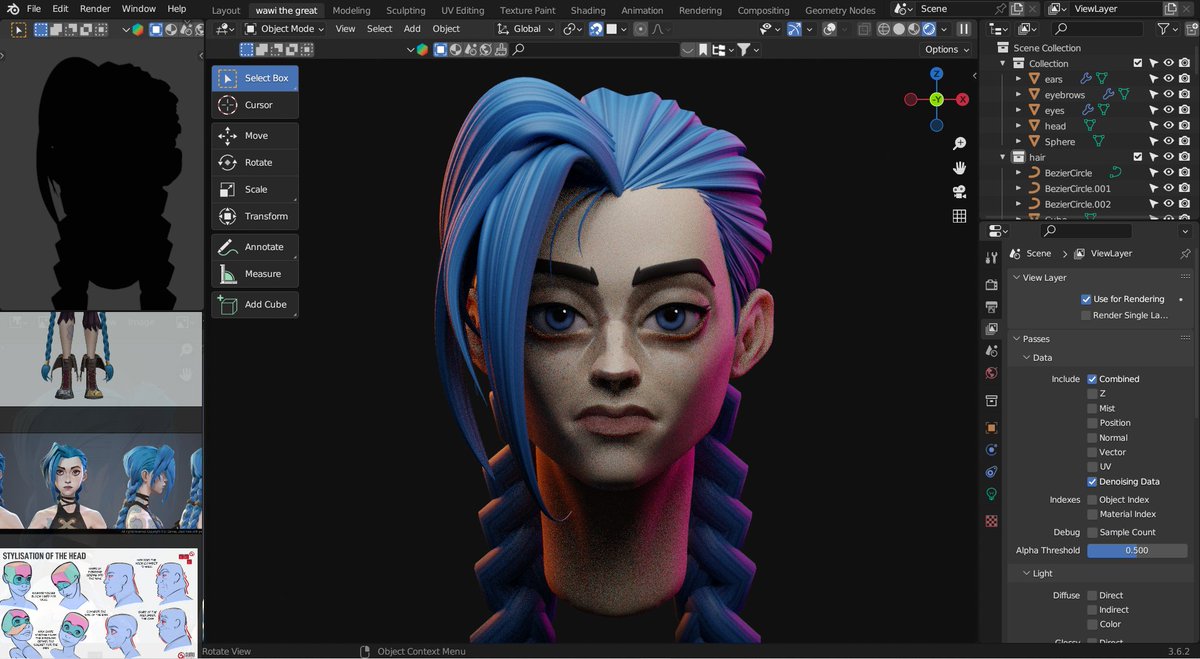
Task: Toggle the camera view icon
Action: pyautogui.click(x=960, y=192)
